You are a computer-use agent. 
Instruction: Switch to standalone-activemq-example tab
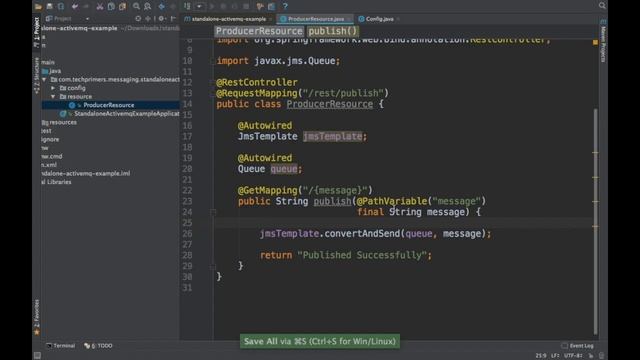click(229, 19)
